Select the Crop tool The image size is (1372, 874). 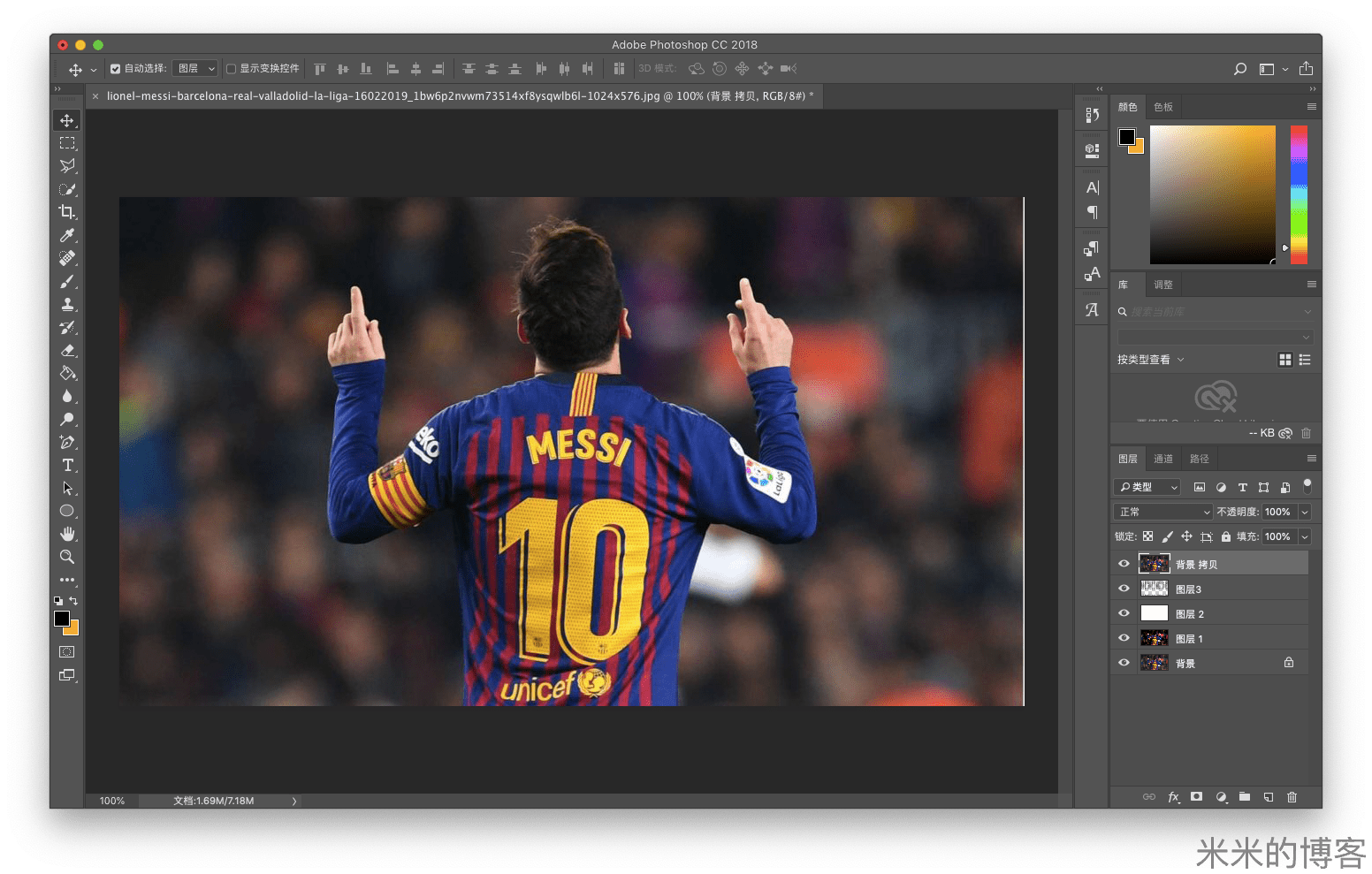67,212
